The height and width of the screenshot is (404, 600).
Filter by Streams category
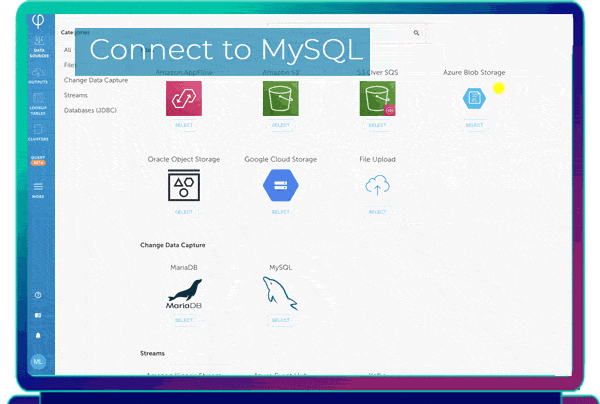coord(76,95)
